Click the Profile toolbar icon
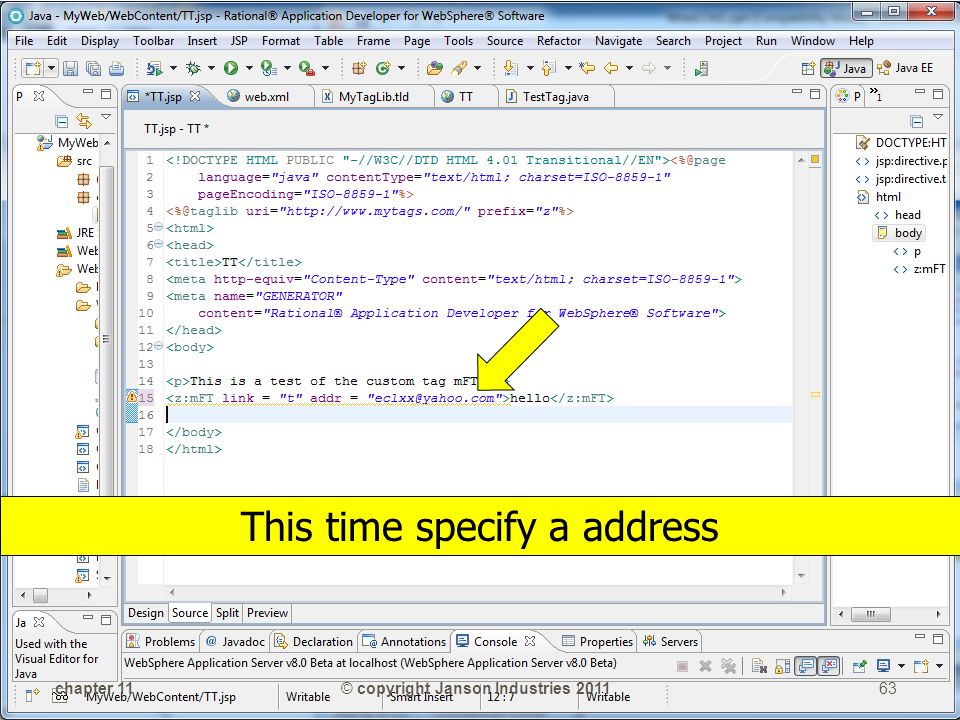 (x=268, y=68)
